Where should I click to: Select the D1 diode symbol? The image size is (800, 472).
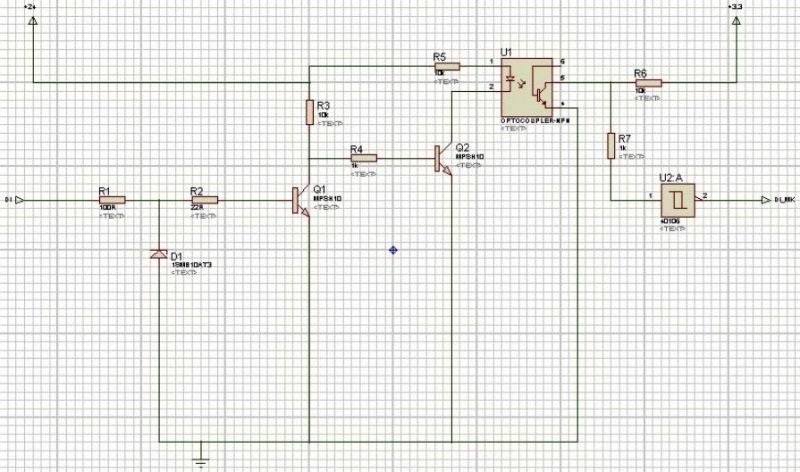click(x=159, y=255)
